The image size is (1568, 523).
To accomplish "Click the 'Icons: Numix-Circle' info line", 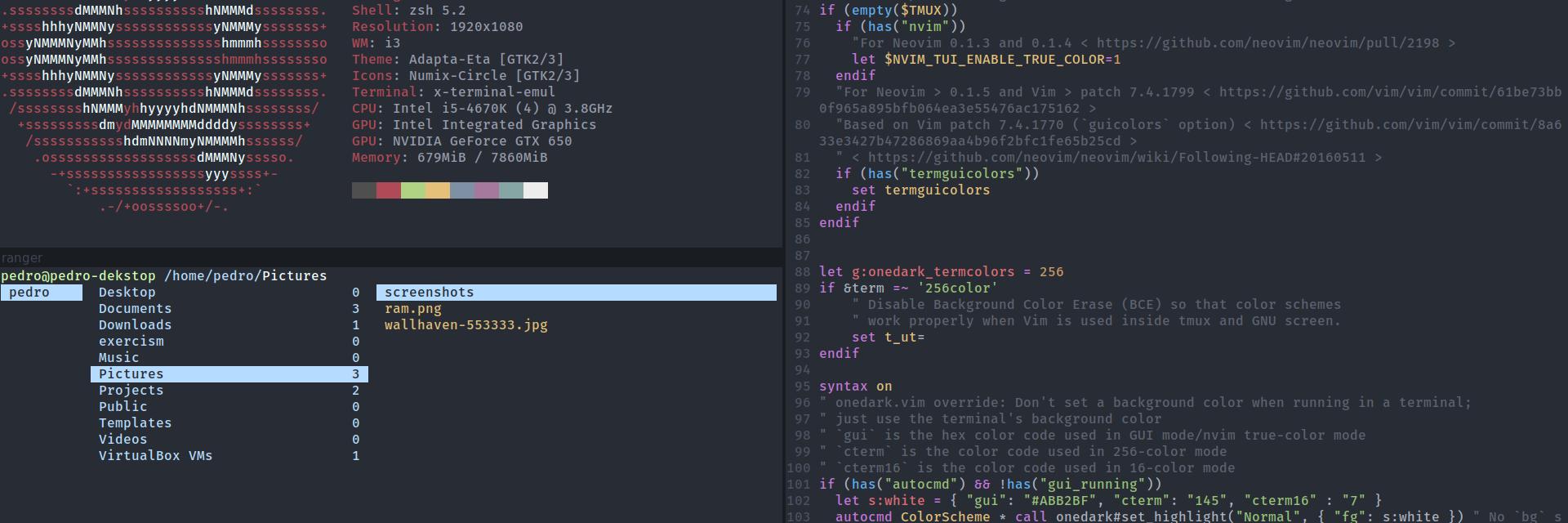I will [x=465, y=76].
